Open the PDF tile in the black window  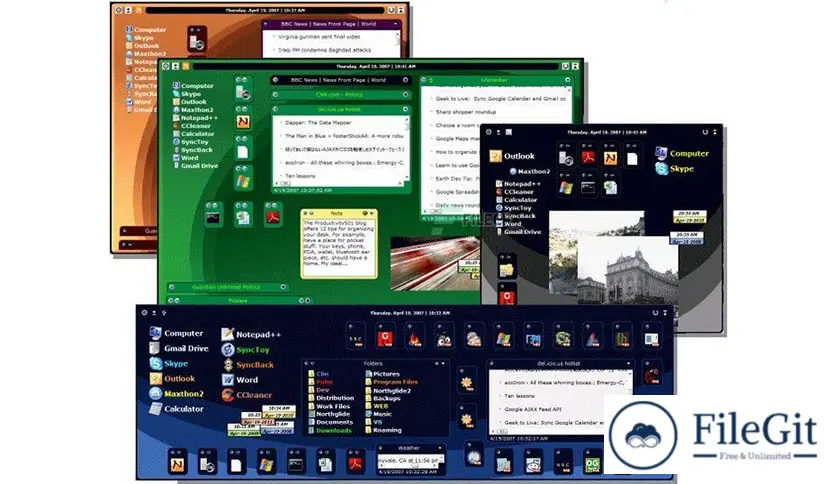click(x=588, y=156)
